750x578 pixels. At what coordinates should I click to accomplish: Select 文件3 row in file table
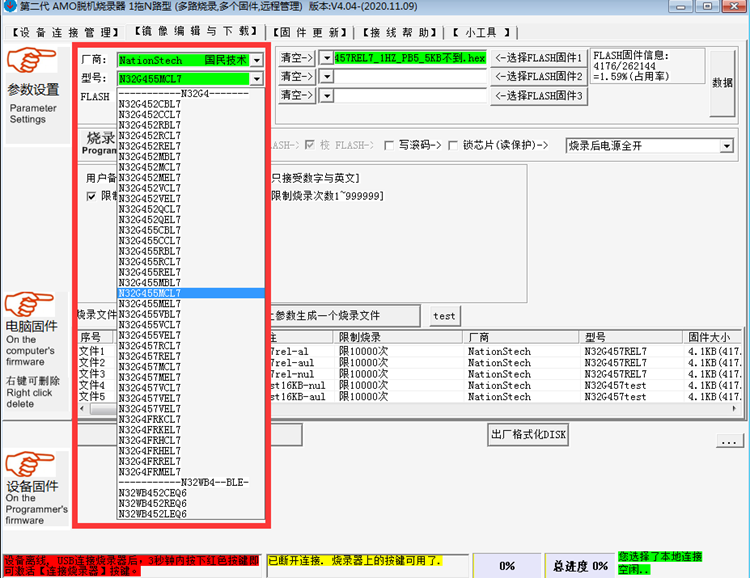coord(410,374)
